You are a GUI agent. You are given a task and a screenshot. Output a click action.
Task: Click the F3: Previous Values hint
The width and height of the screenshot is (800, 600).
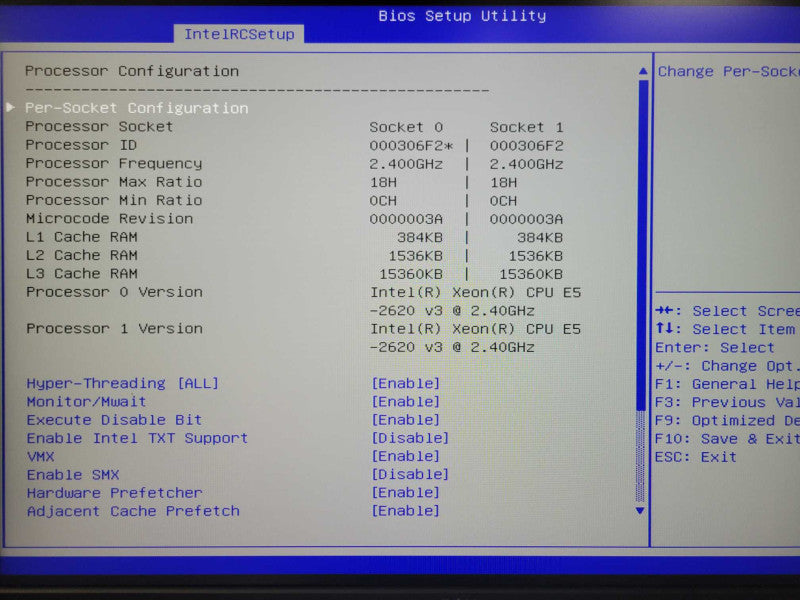point(728,403)
